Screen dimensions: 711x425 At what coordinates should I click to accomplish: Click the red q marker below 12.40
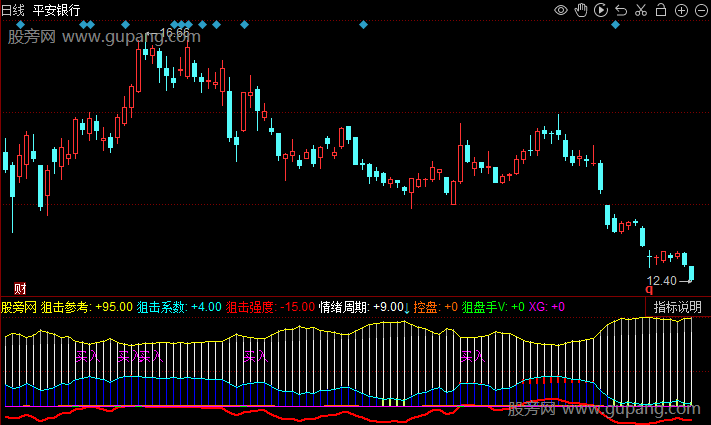(649, 289)
